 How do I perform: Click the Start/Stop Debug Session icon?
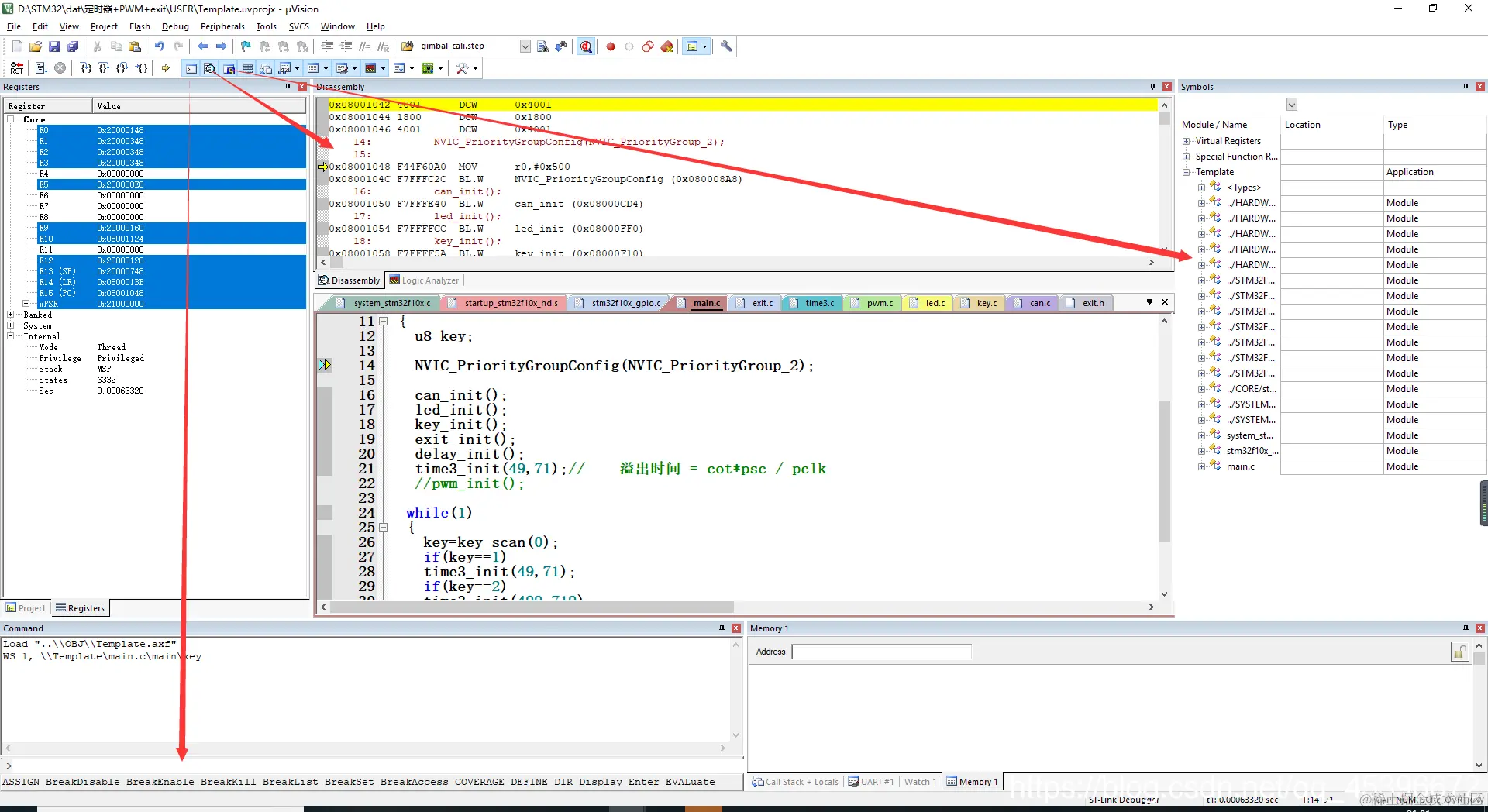[x=587, y=46]
